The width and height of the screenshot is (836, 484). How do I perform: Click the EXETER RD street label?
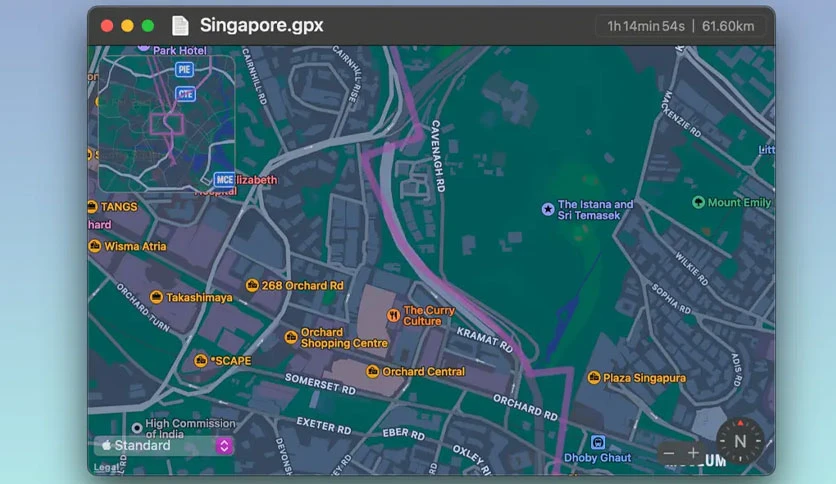pos(324,425)
